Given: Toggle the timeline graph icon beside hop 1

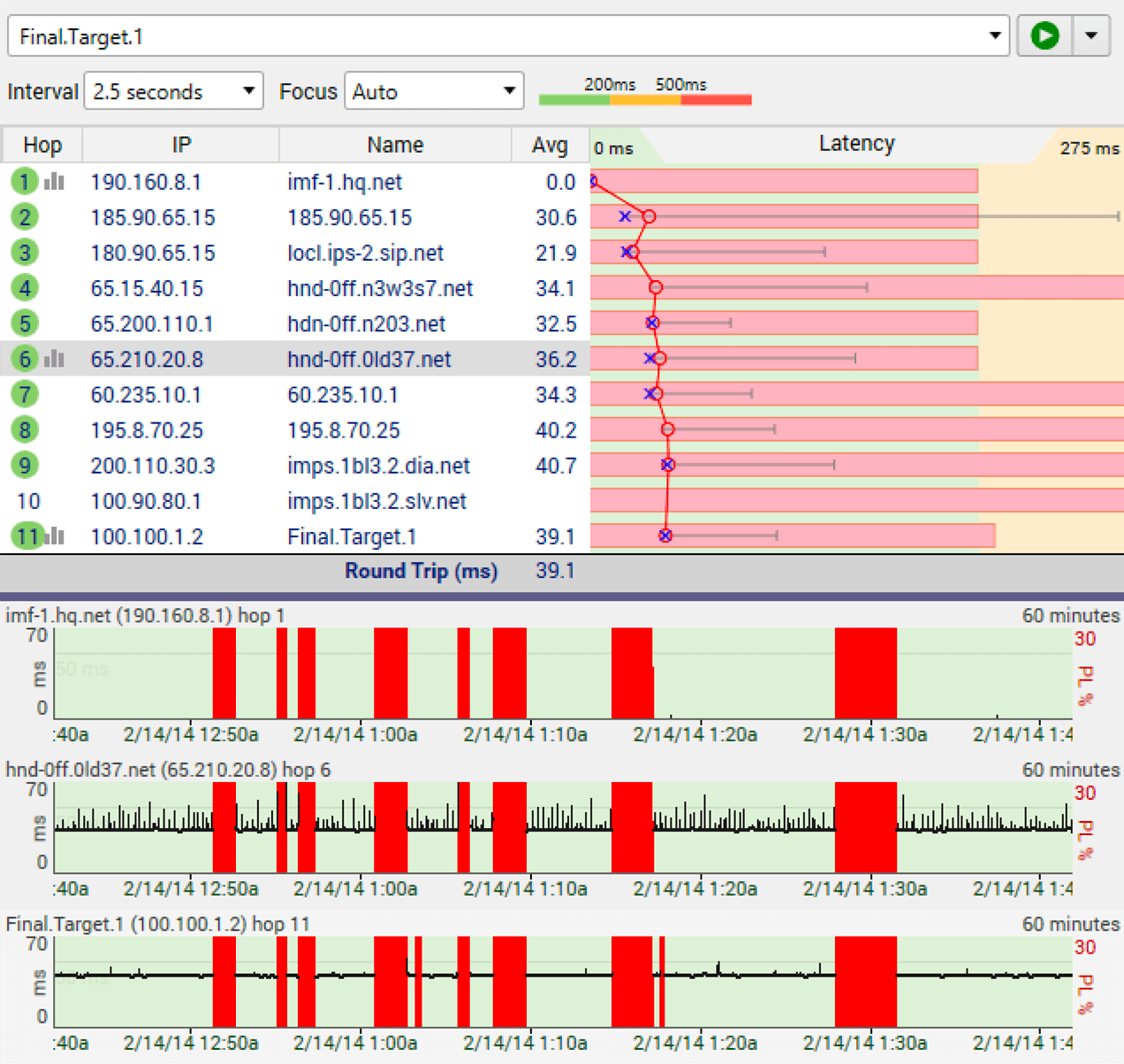Looking at the screenshot, I should [54, 181].
